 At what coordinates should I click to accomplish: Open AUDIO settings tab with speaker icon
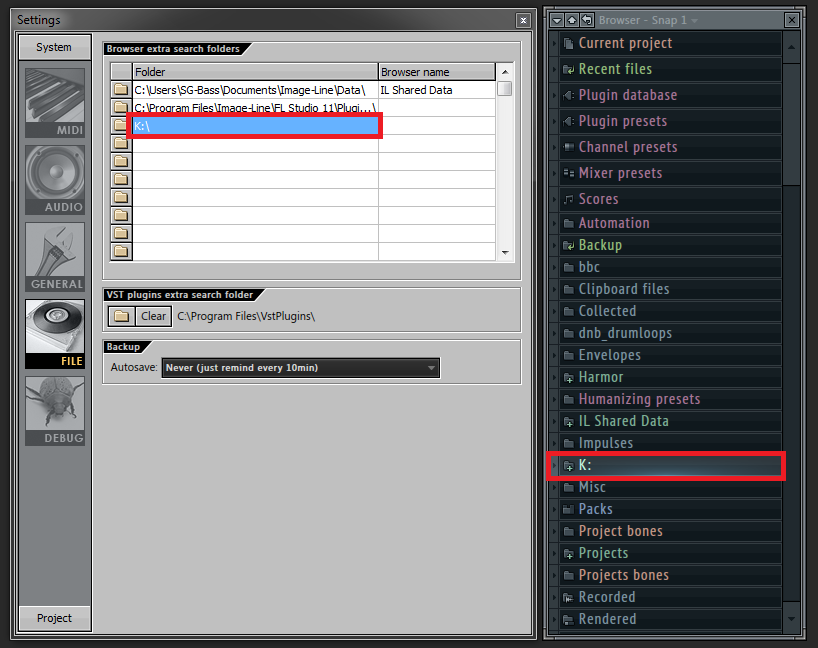point(55,180)
